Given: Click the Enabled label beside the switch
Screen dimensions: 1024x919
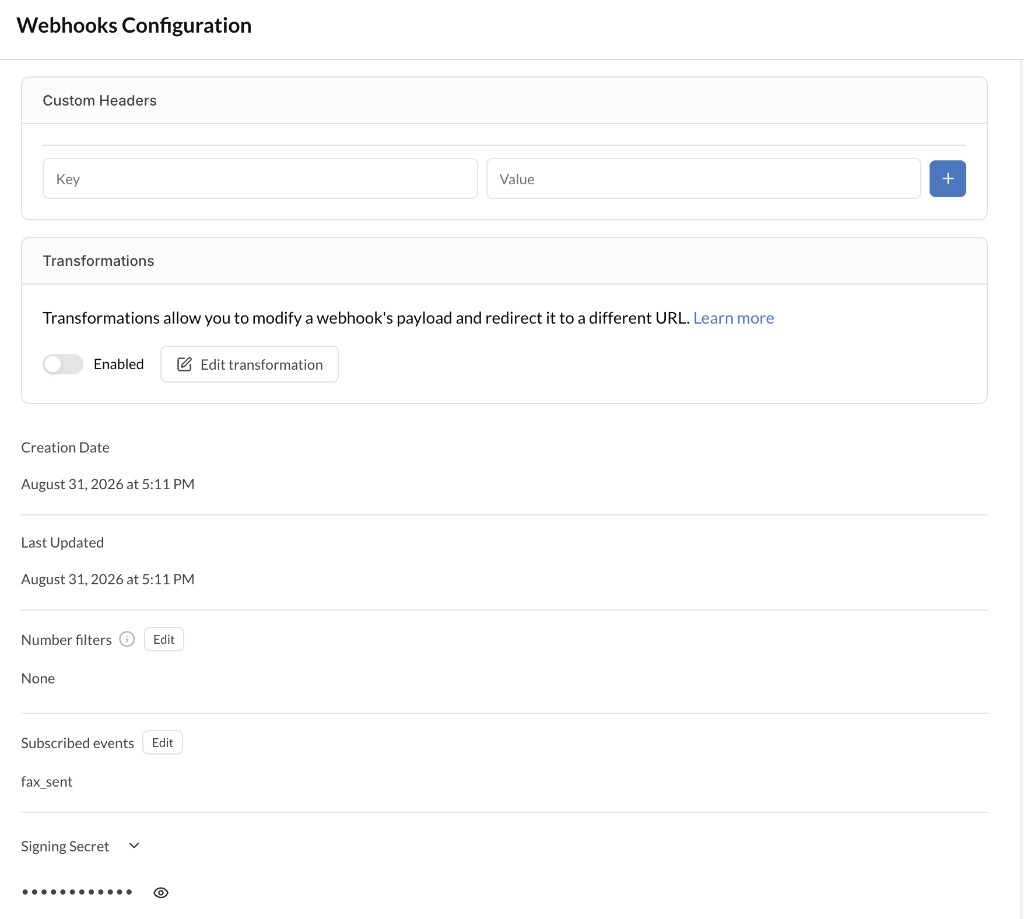Looking at the screenshot, I should coord(118,364).
